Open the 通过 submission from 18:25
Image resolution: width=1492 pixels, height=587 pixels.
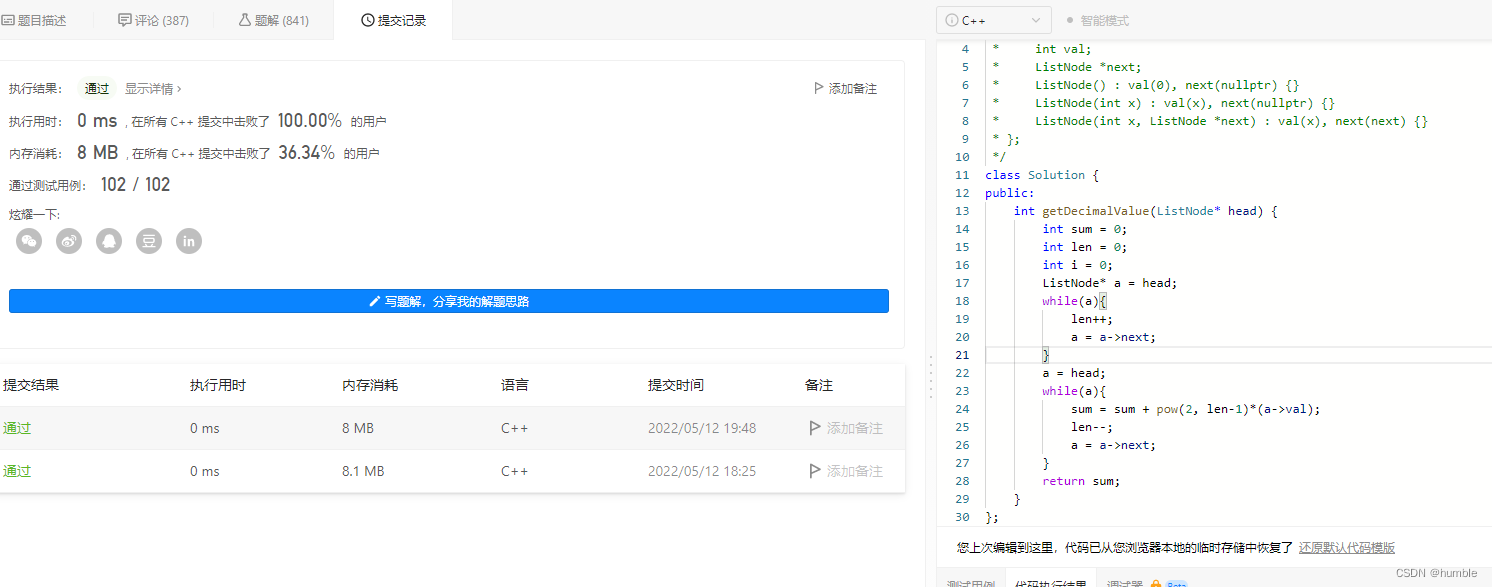[x=17, y=471]
